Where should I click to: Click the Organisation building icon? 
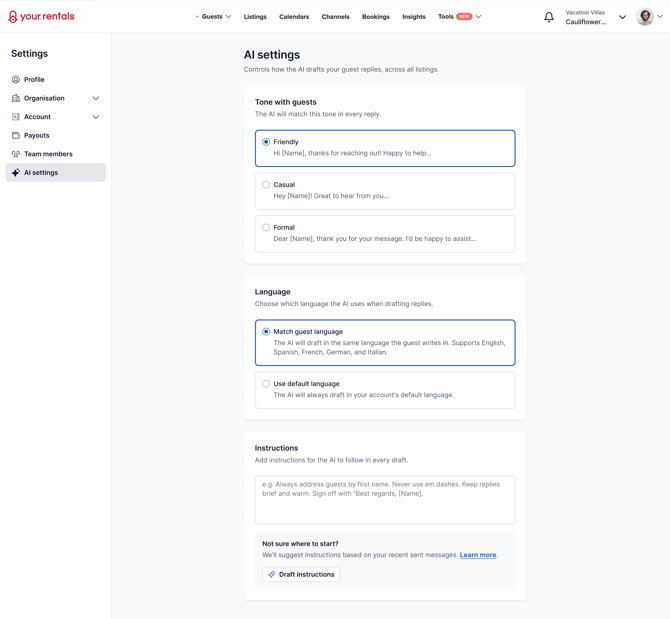tap(16, 98)
